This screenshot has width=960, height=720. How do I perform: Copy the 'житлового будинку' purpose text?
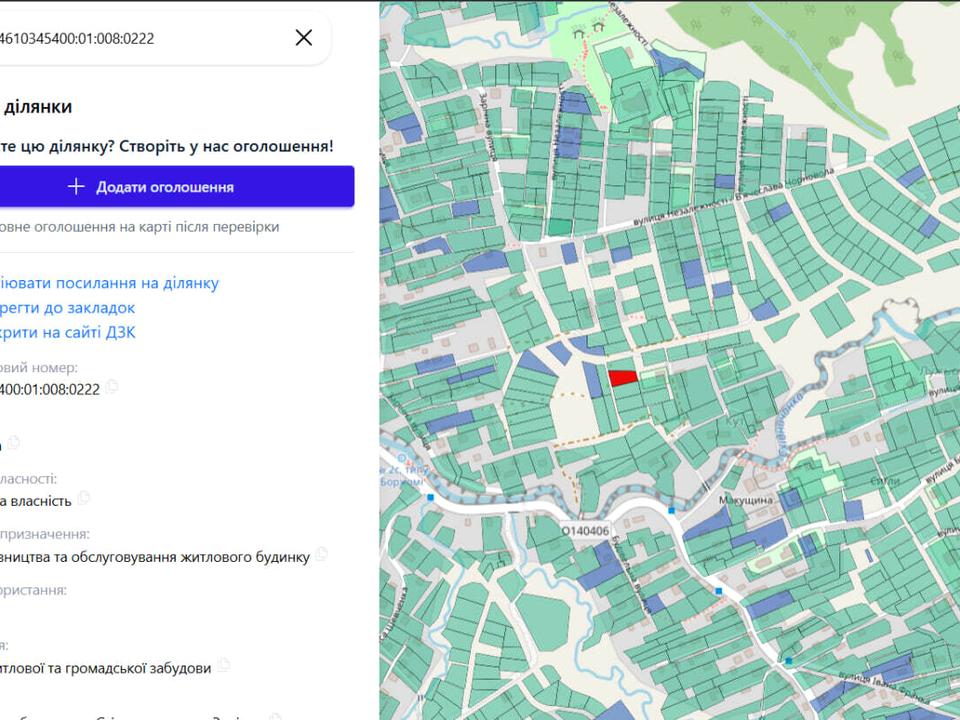pos(321,554)
